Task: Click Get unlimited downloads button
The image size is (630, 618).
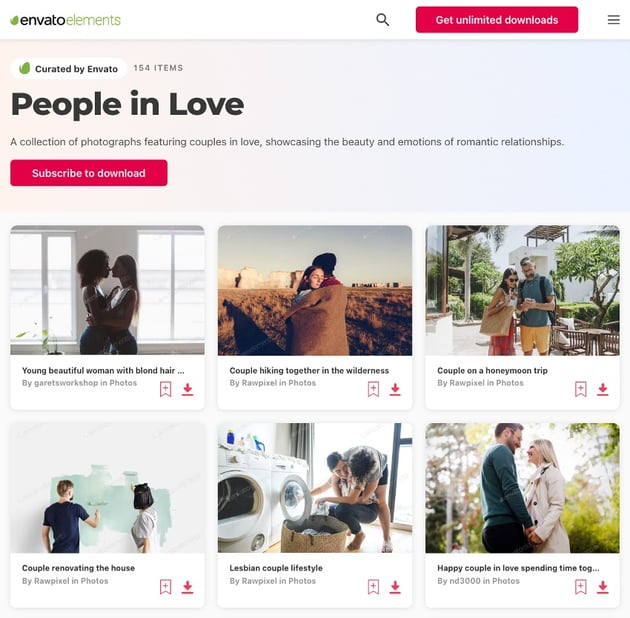Action: [497, 20]
